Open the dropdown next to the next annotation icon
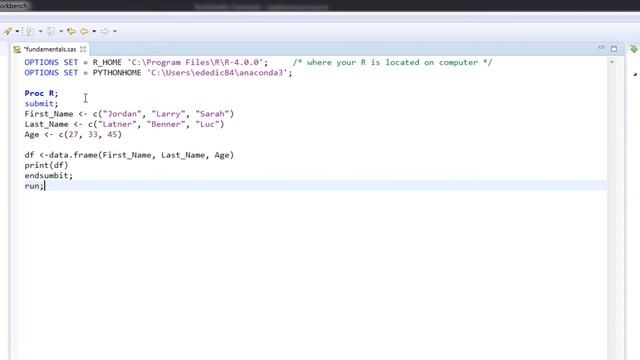This screenshot has width=640, height=360. click(x=40, y=31)
